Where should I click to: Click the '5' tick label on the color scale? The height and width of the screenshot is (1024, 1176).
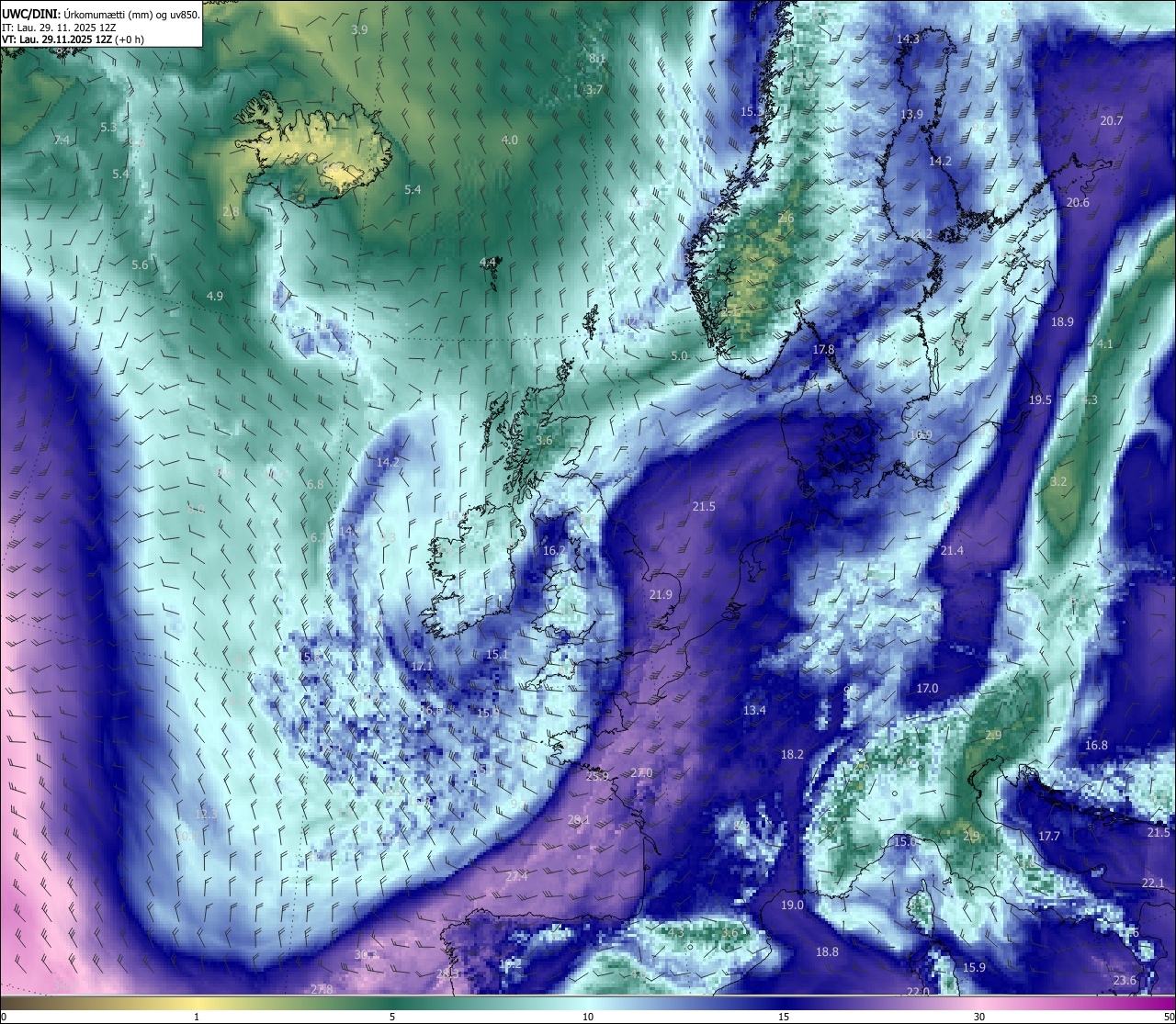point(392,1017)
